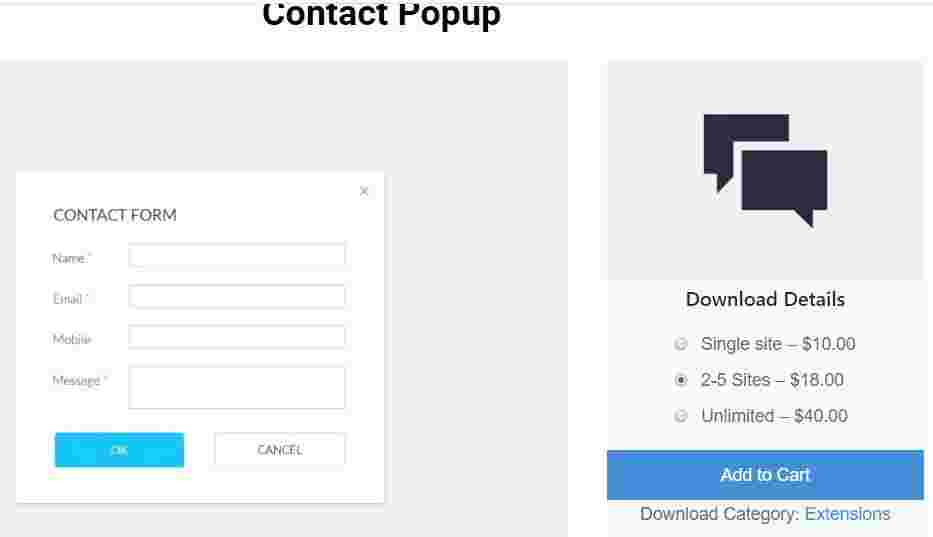Click inside the Message text area
This screenshot has height=537, width=933.
coord(237,388)
